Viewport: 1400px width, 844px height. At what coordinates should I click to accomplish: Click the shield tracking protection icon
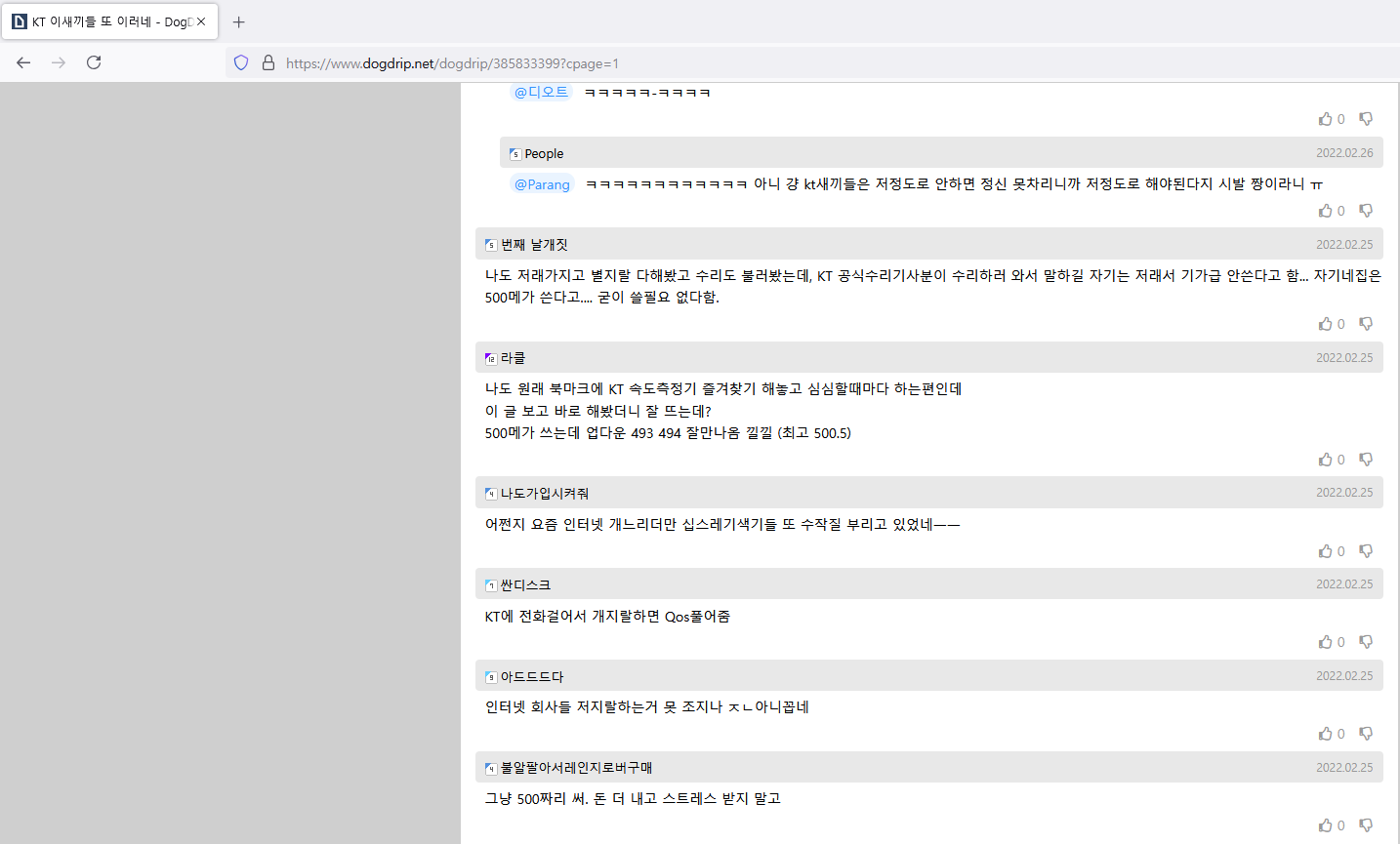[241, 63]
